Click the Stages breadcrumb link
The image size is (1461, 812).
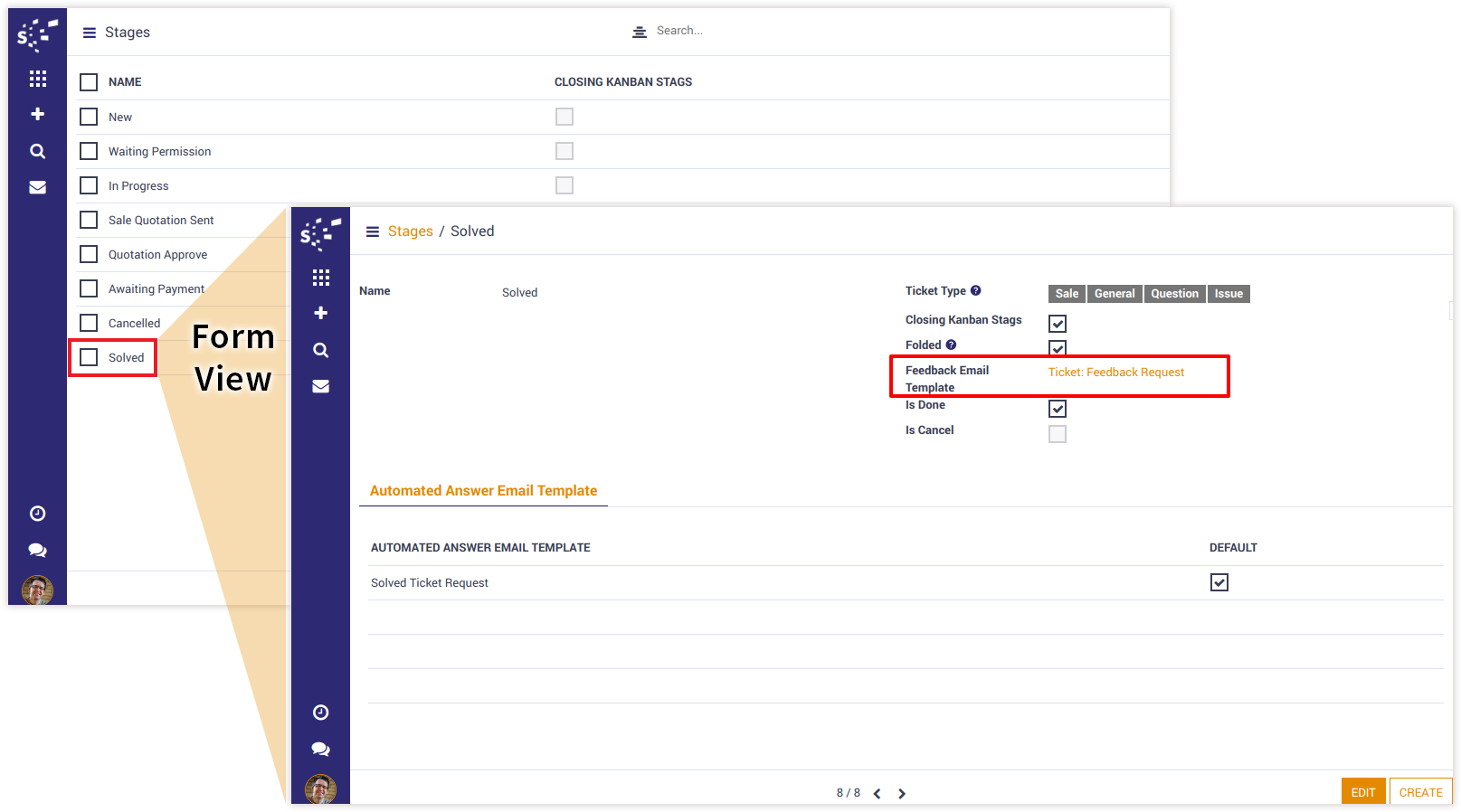[x=410, y=231]
